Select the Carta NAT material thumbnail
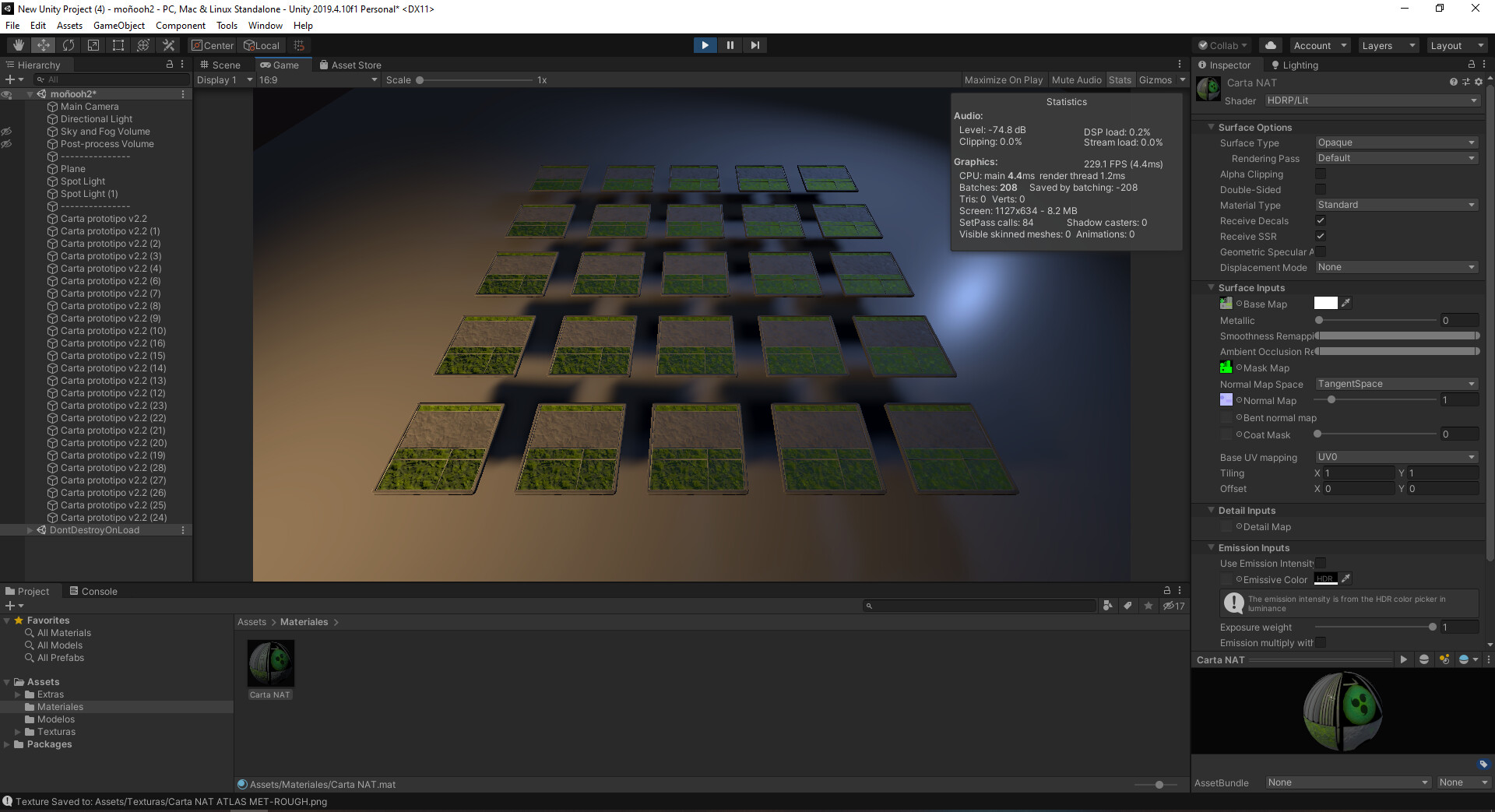Viewport: 1495px width, 812px height. [x=270, y=663]
